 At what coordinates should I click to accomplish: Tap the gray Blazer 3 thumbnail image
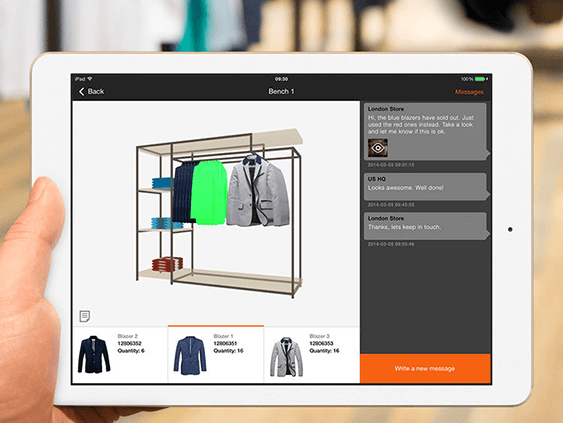(286, 357)
